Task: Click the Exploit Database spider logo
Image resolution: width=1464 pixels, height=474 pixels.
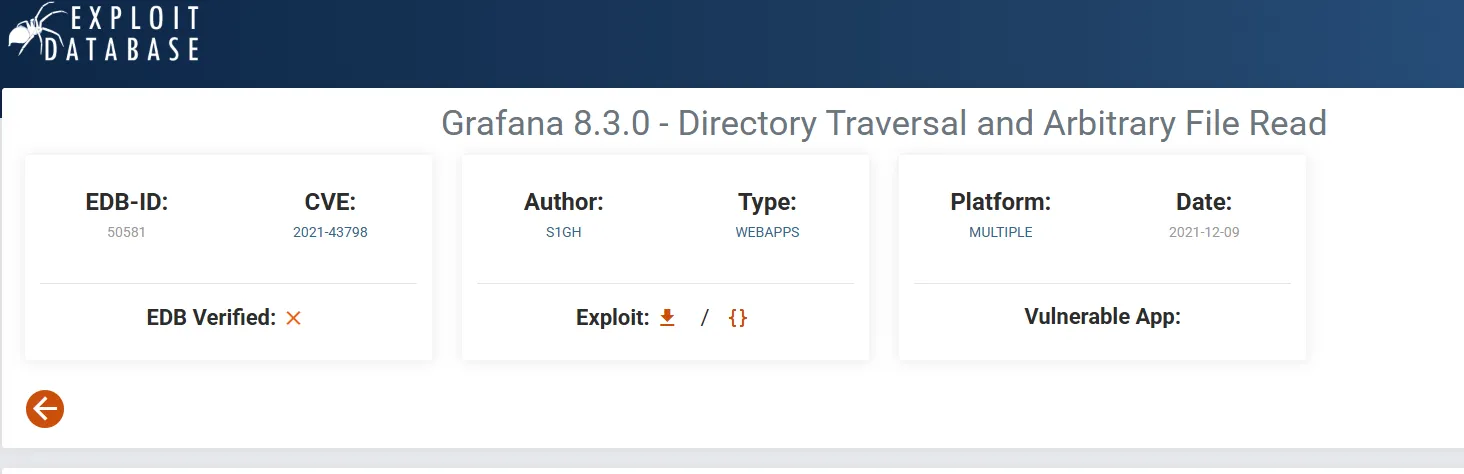Action: [x=30, y=30]
